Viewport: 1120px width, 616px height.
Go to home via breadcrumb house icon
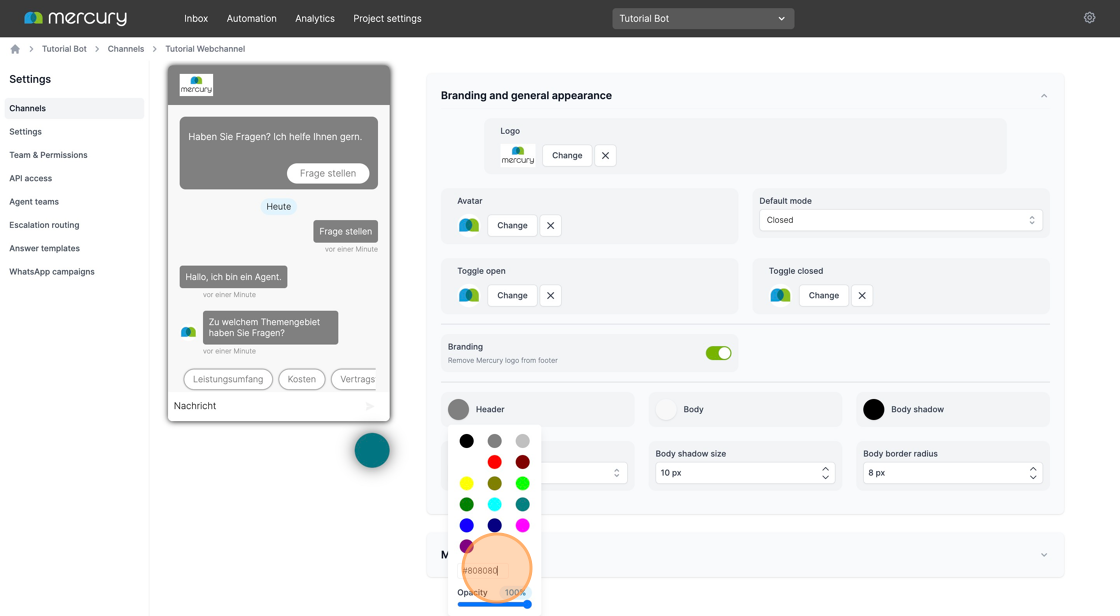15,49
